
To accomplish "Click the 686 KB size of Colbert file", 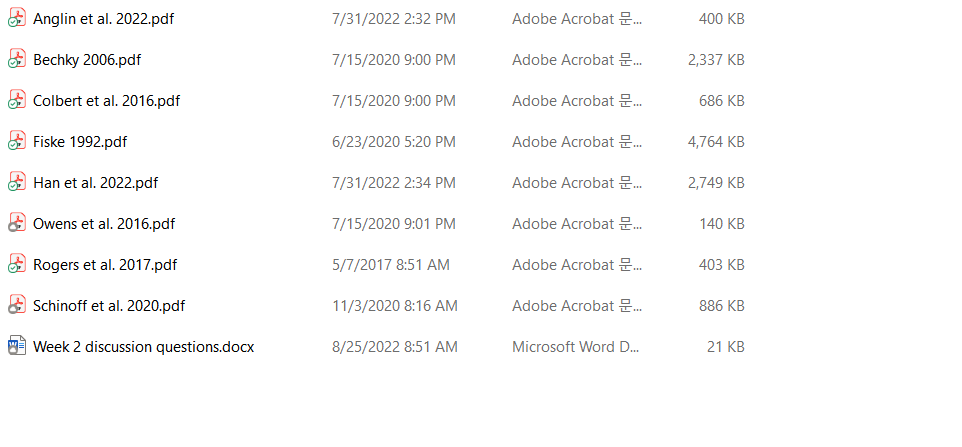I will pos(721,101).
